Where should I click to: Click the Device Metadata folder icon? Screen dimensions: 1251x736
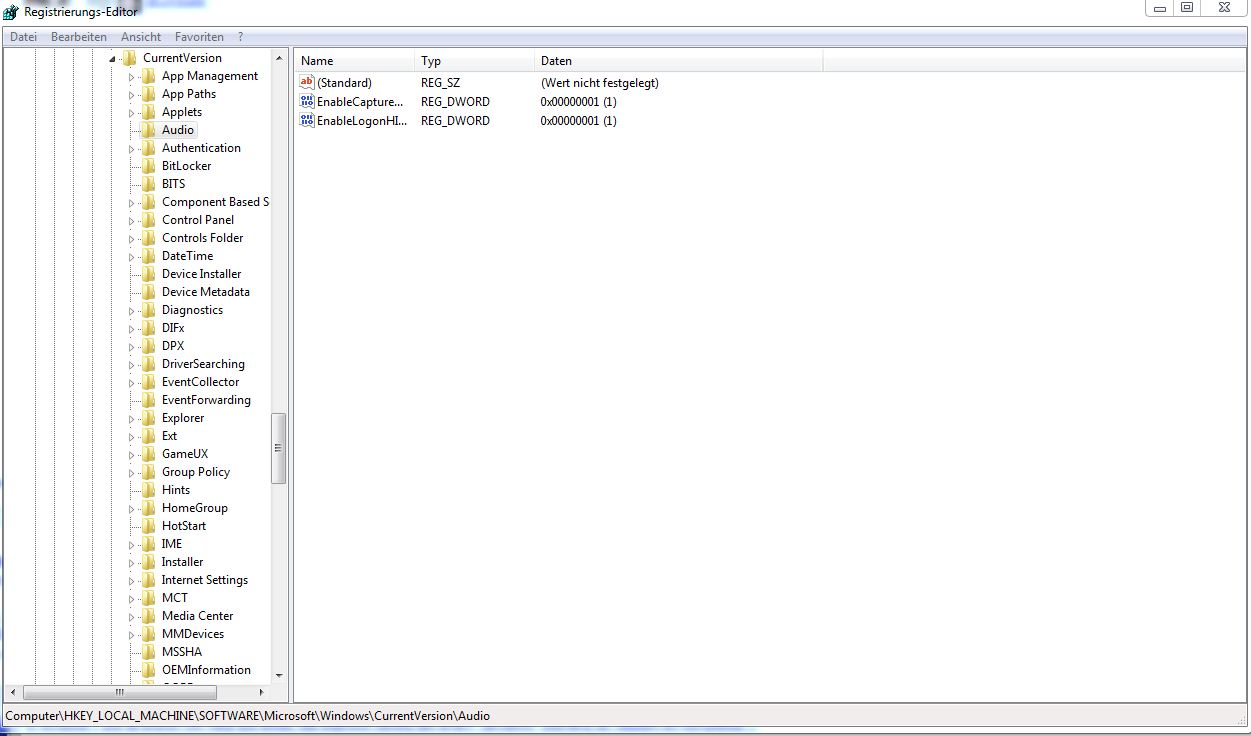(148, 292)
